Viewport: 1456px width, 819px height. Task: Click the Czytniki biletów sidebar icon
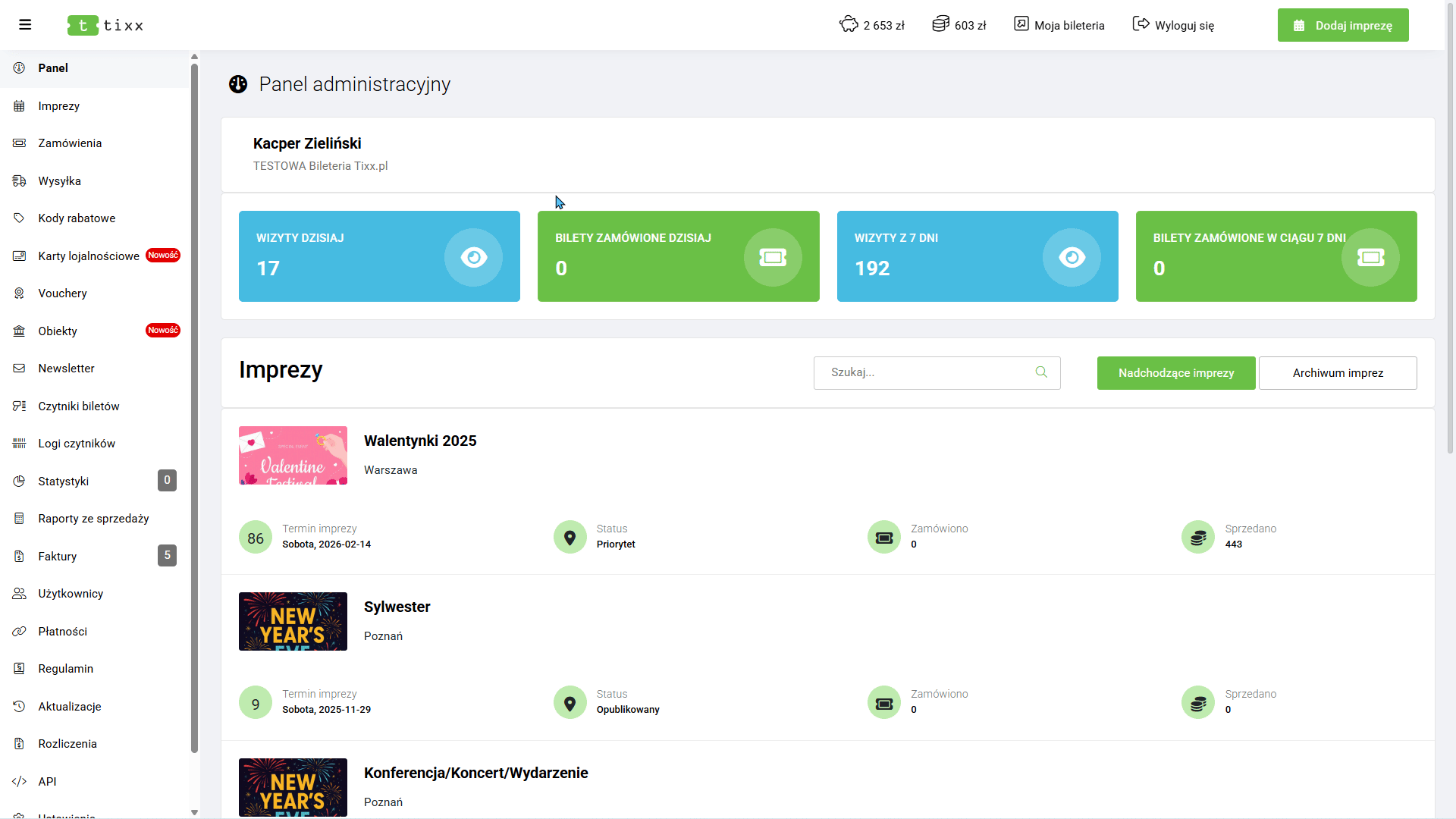(x=20, y=406)
